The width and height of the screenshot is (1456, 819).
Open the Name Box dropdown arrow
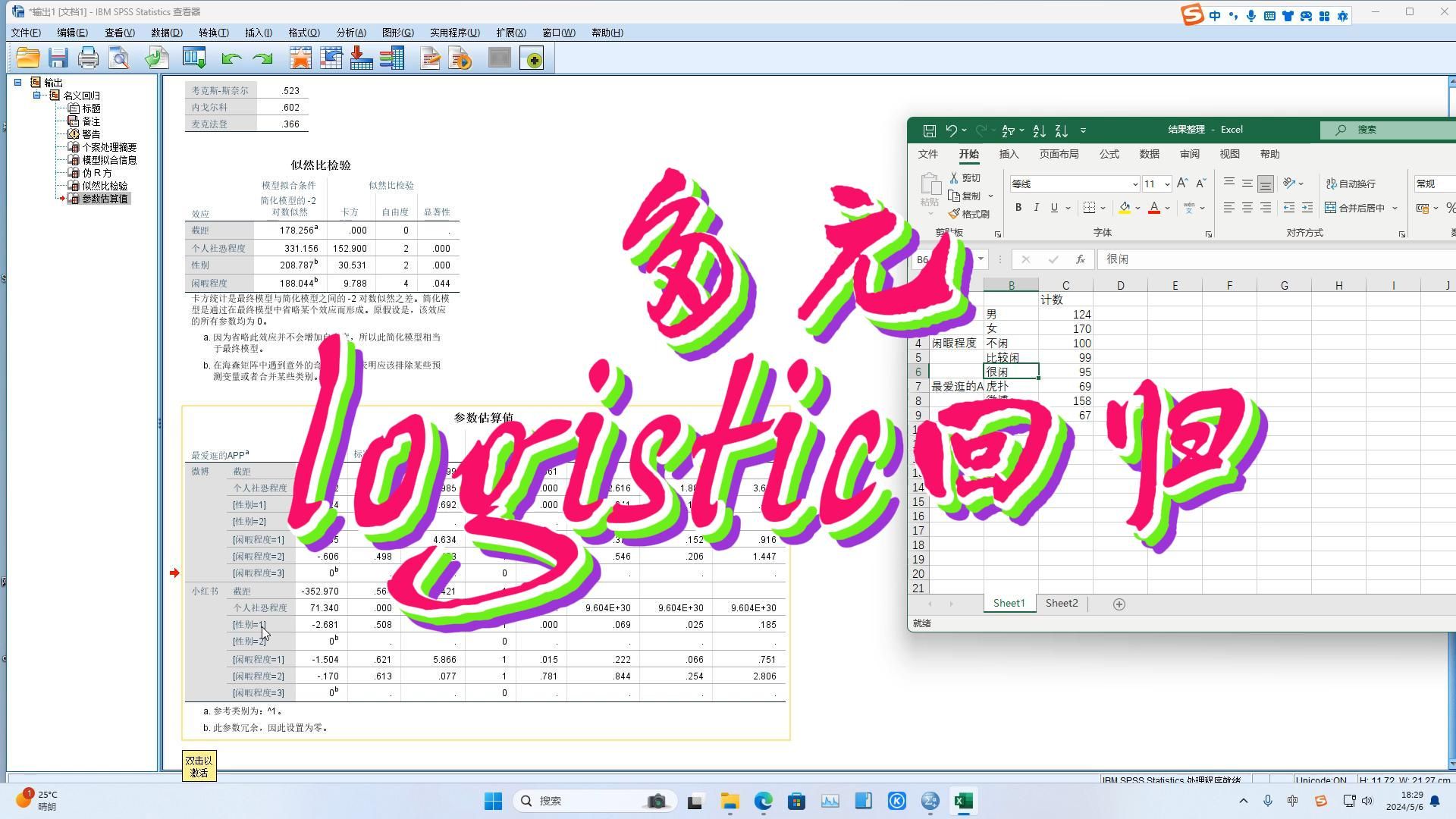tap(981, 259)
